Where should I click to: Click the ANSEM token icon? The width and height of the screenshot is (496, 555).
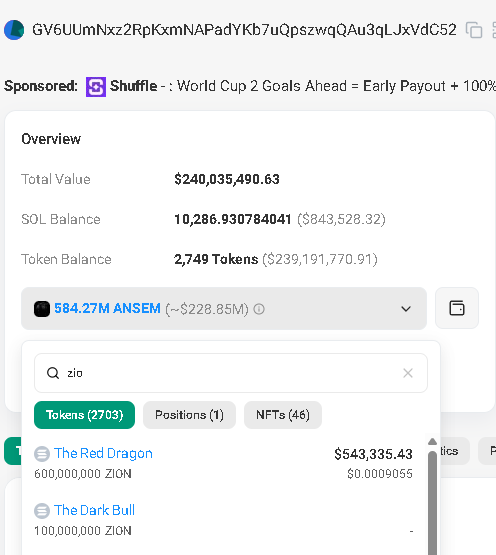pyautogui.click(x=42, y=309)
